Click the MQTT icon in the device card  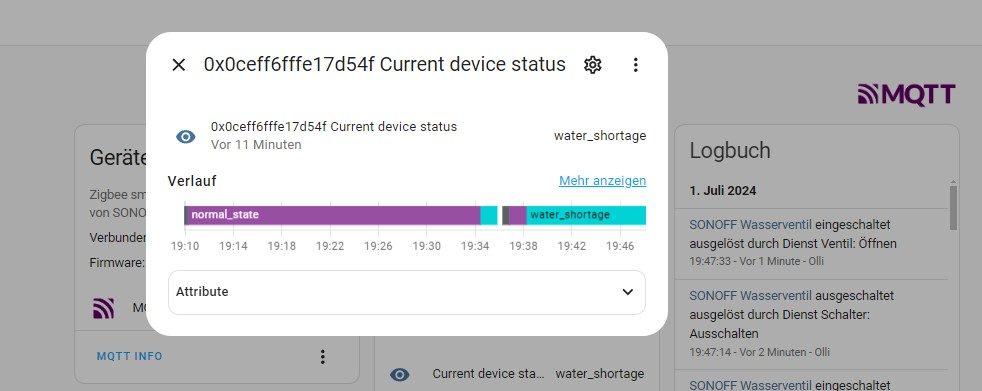coord(104,308)
